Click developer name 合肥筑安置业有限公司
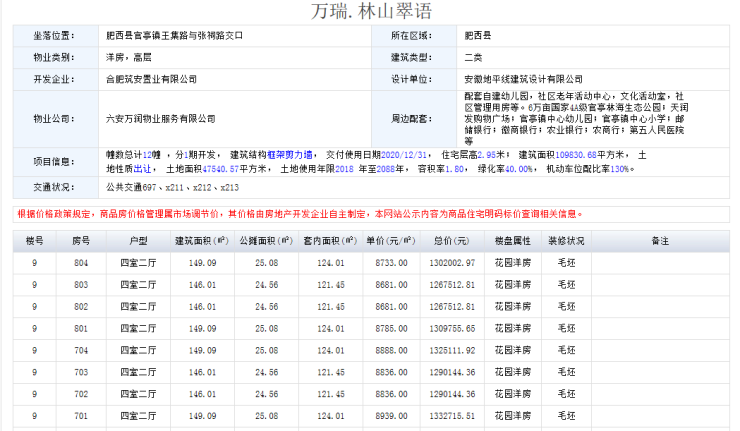 pyautogui.click(x=151, y=79)
